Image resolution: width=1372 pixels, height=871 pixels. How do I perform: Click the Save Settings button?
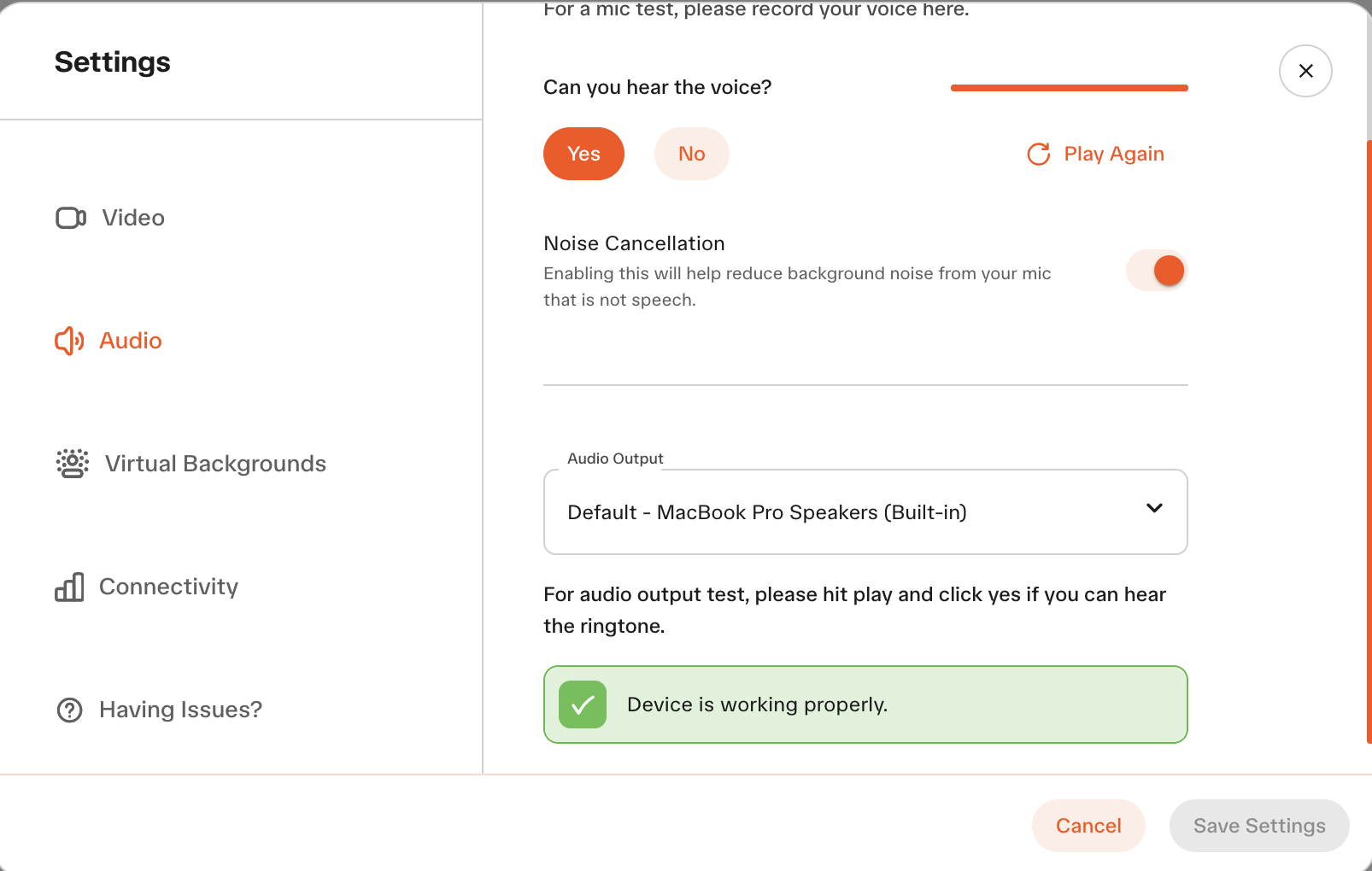1259,826
